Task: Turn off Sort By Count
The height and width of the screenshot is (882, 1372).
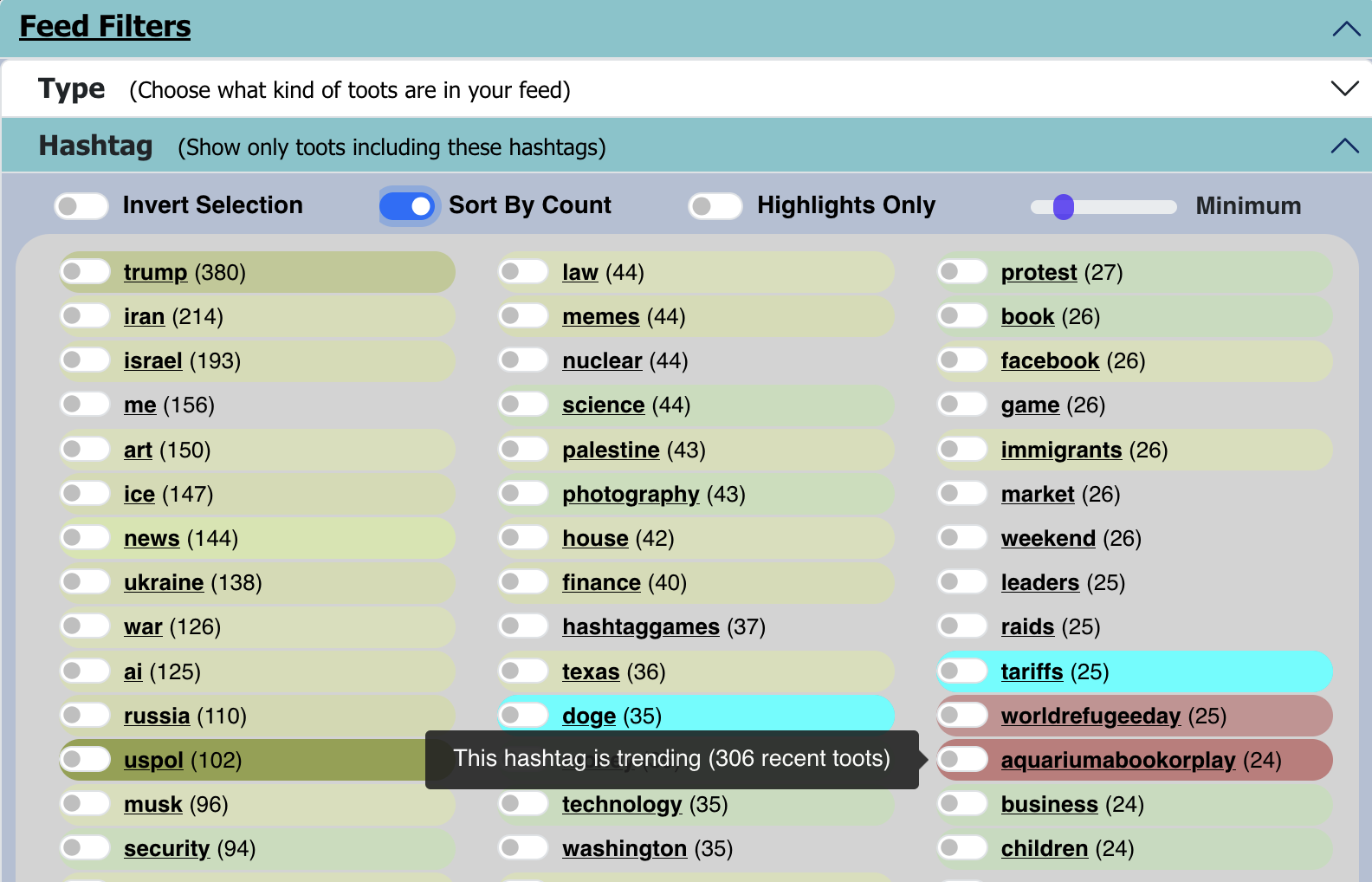Action: 407,206
